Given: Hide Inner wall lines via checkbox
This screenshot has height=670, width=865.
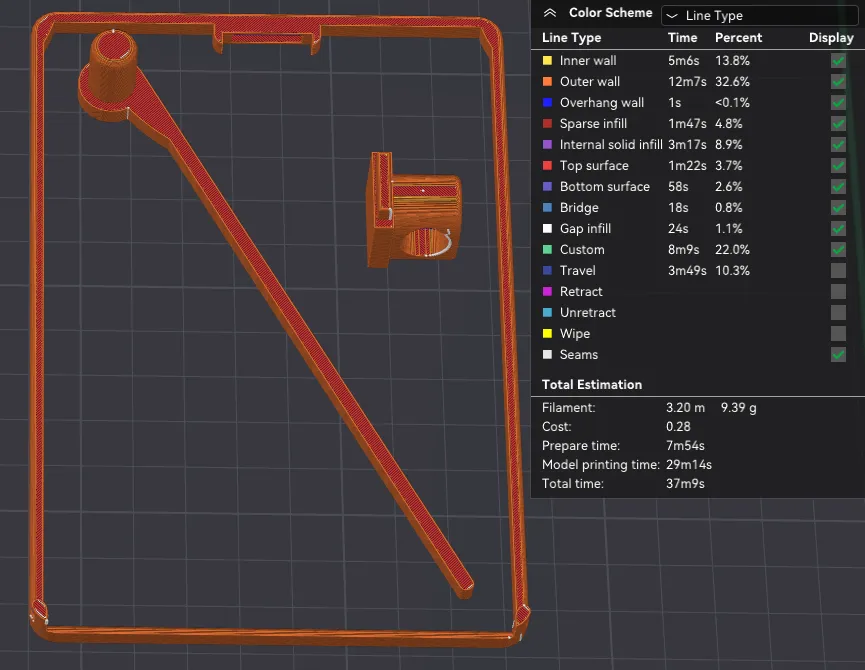Looking at the screenshot, I should [838, 61].
